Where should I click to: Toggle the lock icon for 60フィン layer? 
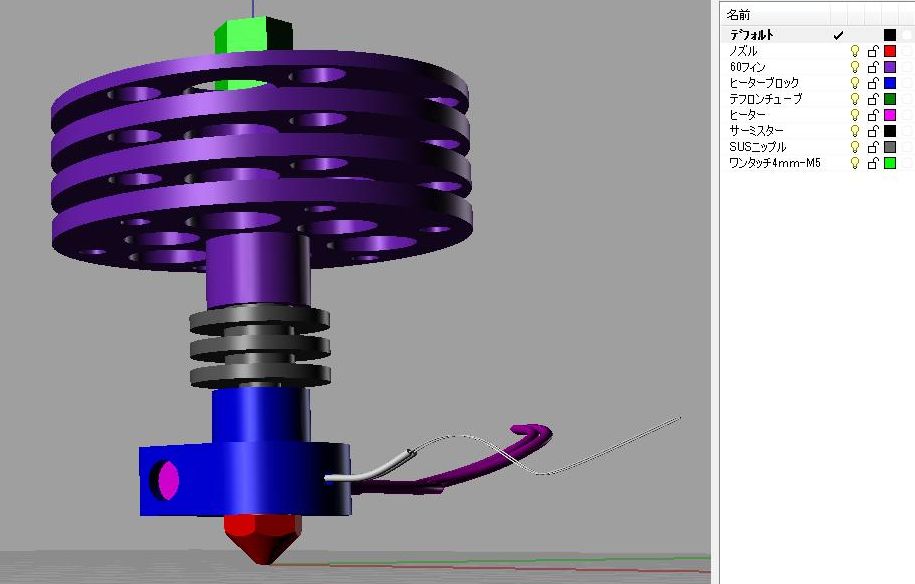(872, 67)
